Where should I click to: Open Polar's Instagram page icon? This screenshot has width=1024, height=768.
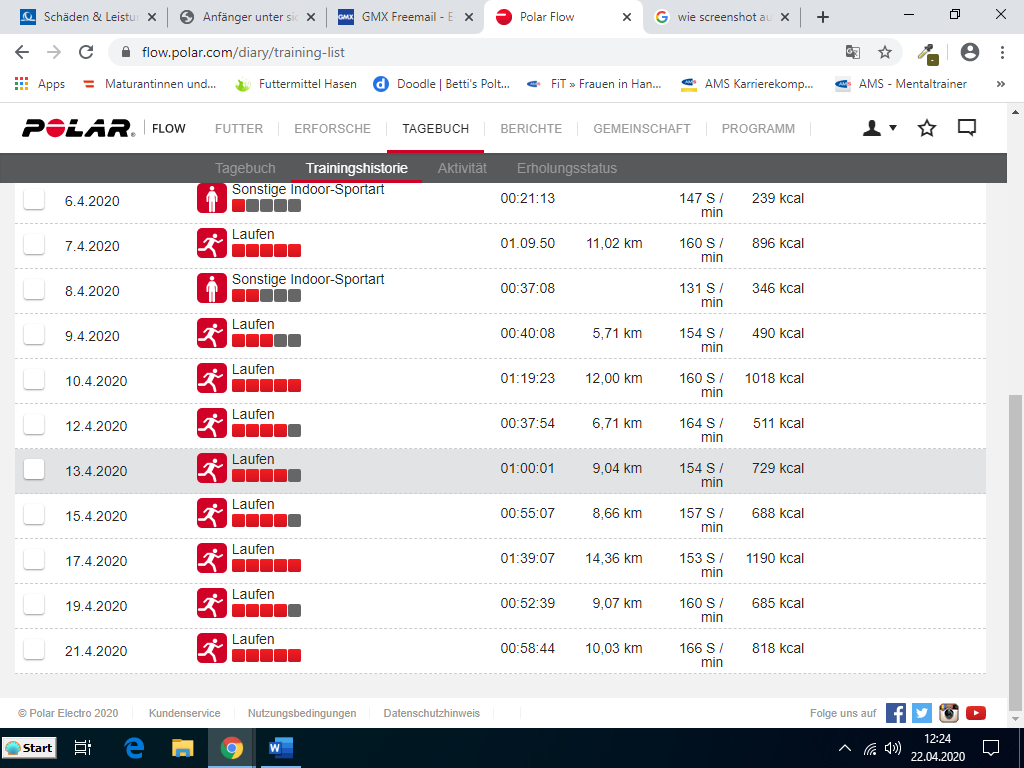point(949,713)
